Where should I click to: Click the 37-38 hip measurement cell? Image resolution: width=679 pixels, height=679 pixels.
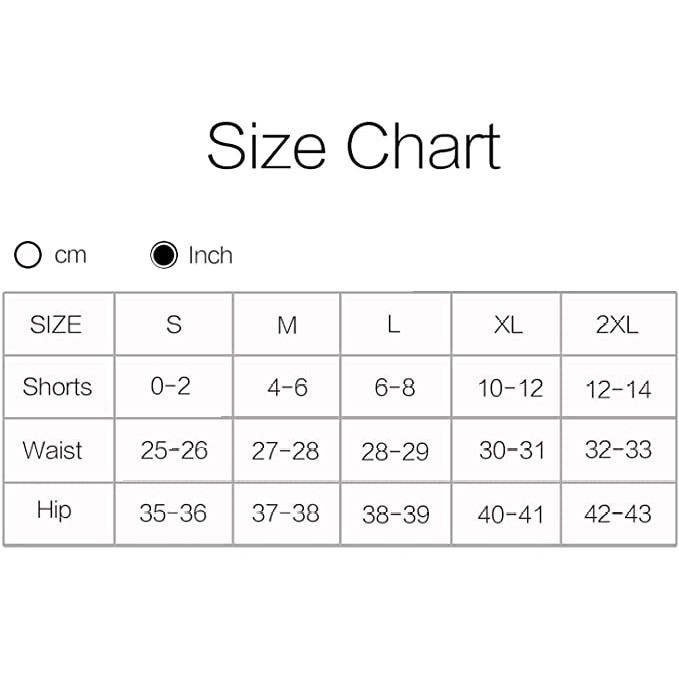pos(286,514)
